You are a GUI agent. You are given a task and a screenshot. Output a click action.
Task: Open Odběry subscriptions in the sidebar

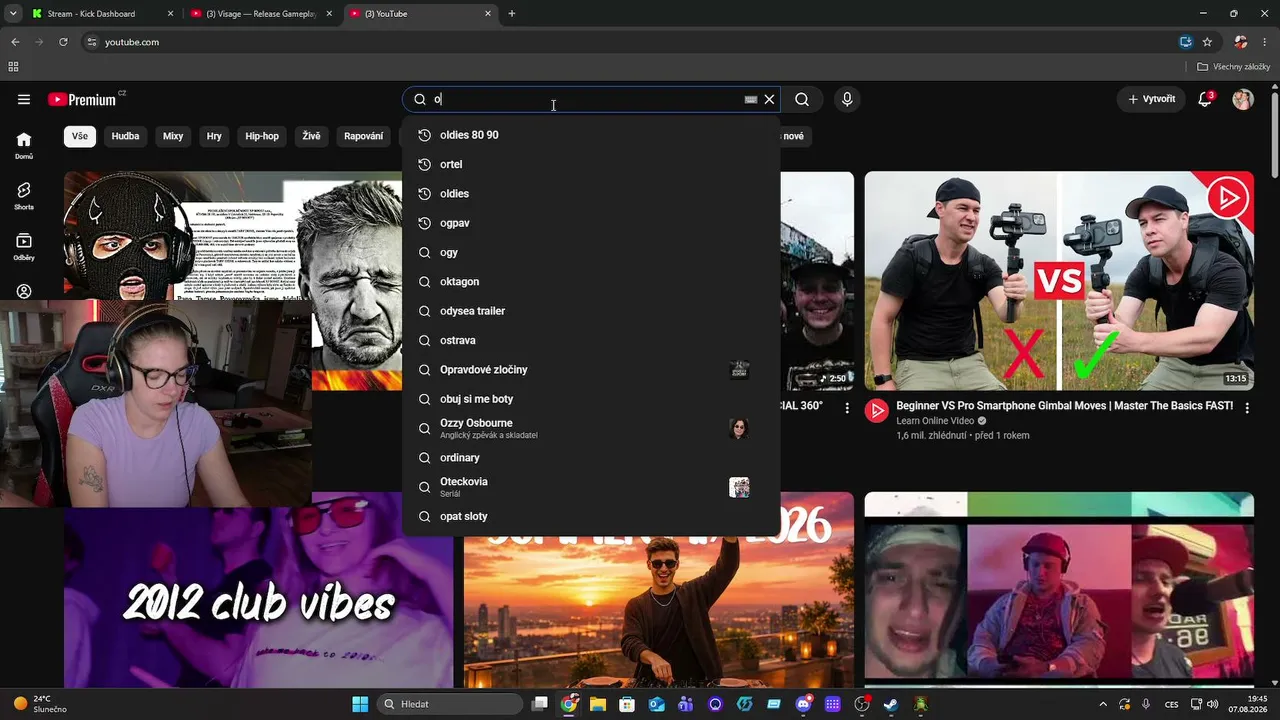[24, 247]
